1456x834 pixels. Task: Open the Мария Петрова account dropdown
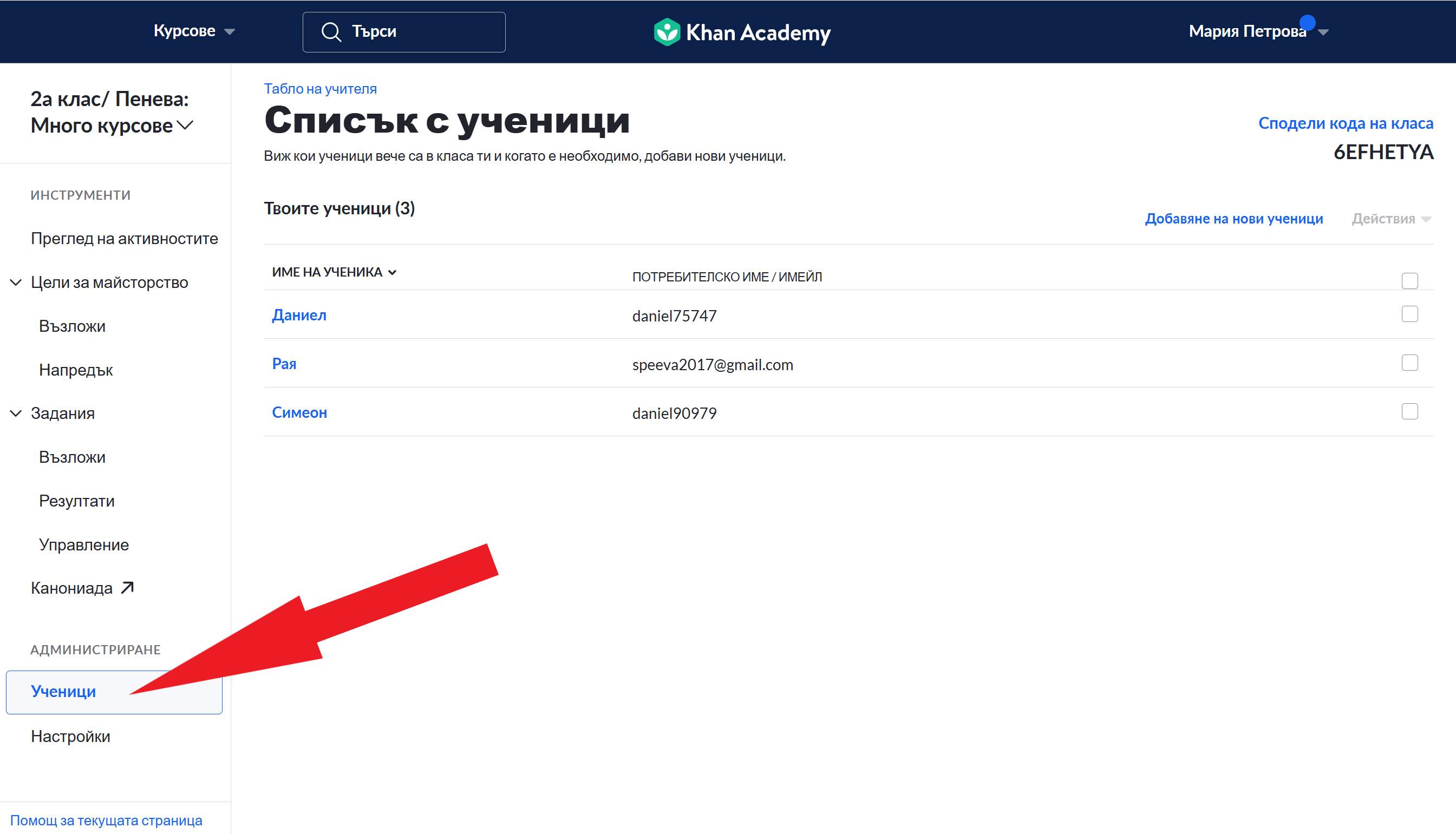pyautogui.click(x=1258, y=31)
